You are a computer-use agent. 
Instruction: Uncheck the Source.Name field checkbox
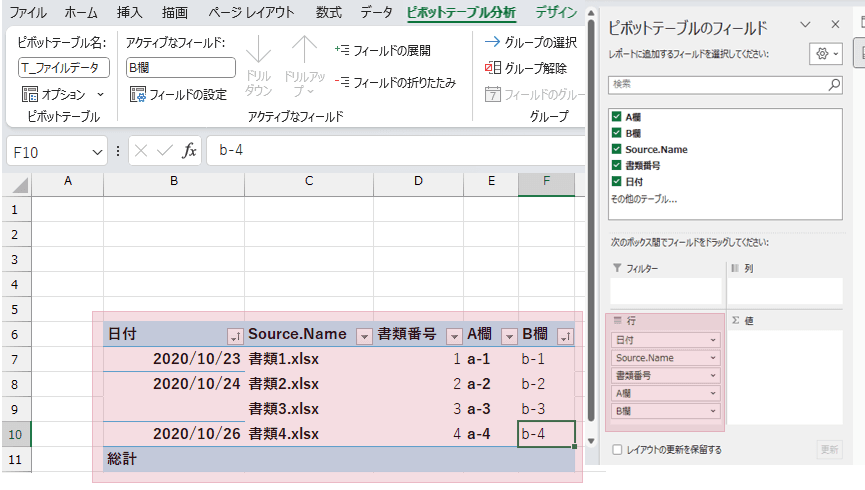coord(616,149)
